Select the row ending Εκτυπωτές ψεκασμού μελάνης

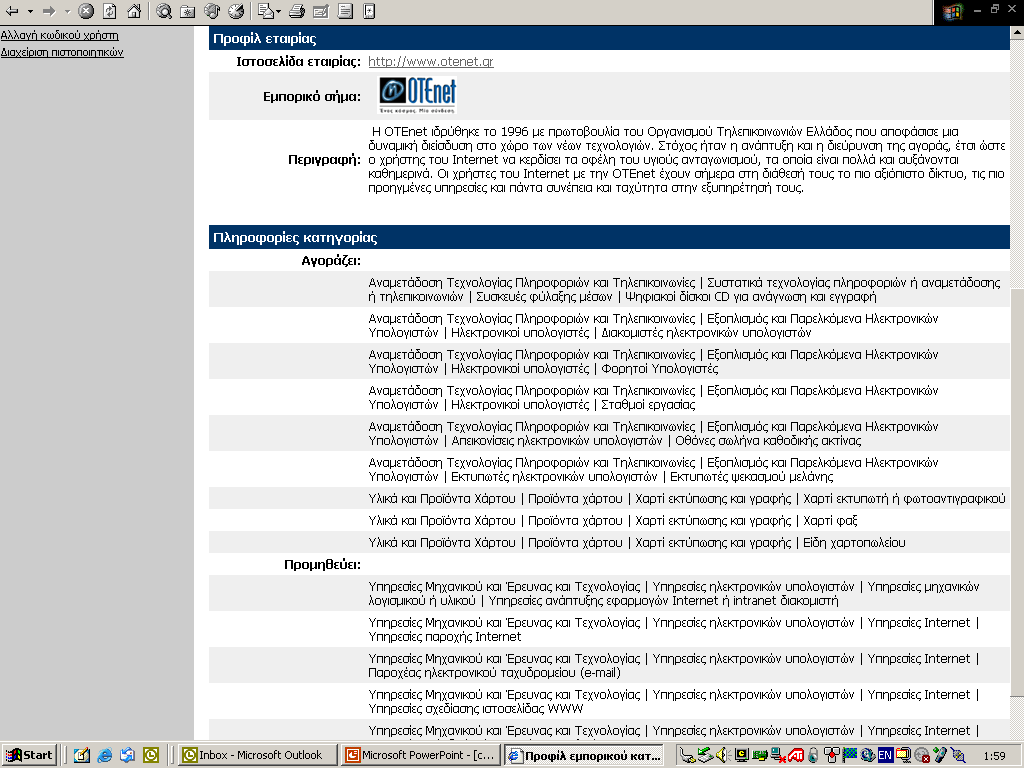[609, 469]
